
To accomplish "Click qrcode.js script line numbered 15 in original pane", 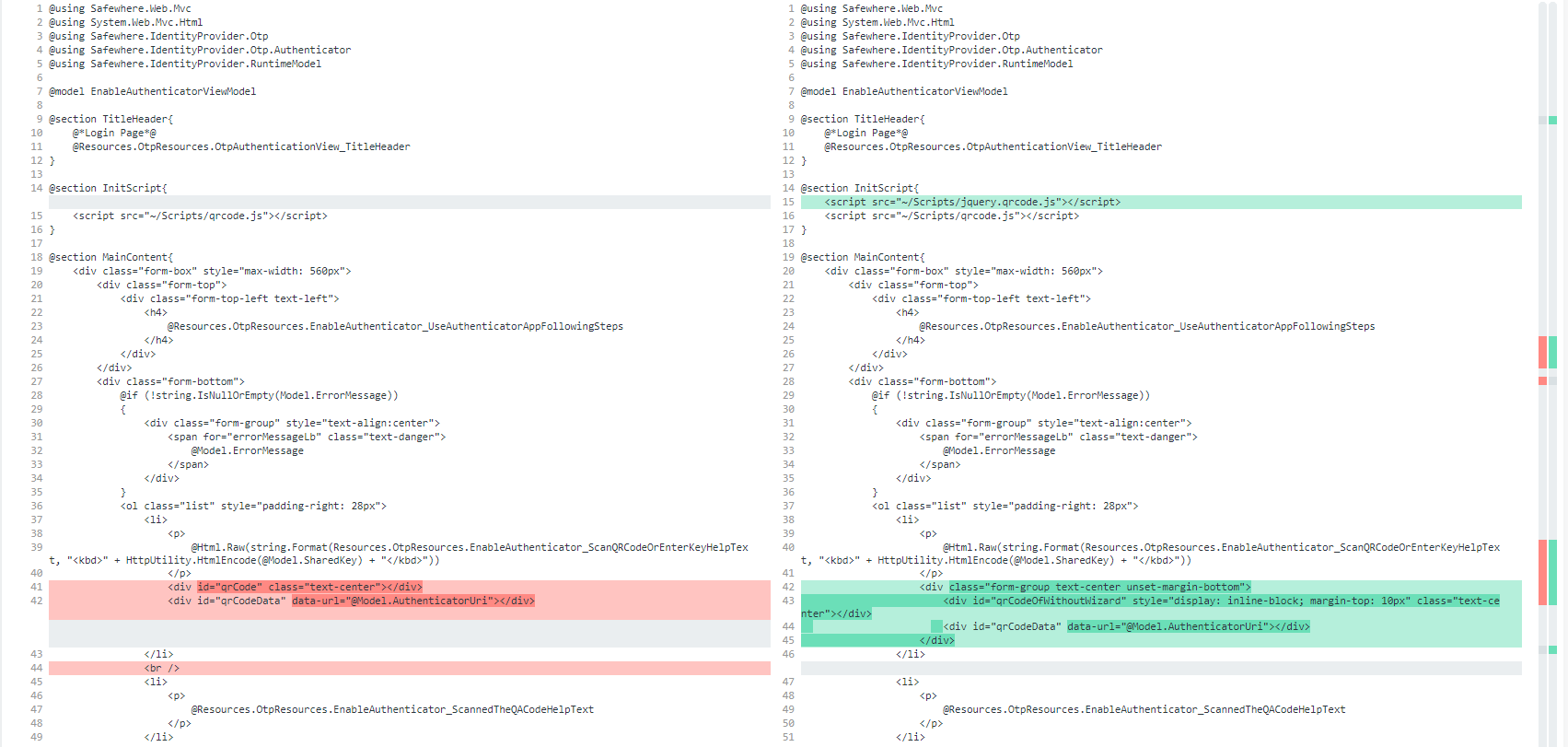I will click(x=200, y=216).
